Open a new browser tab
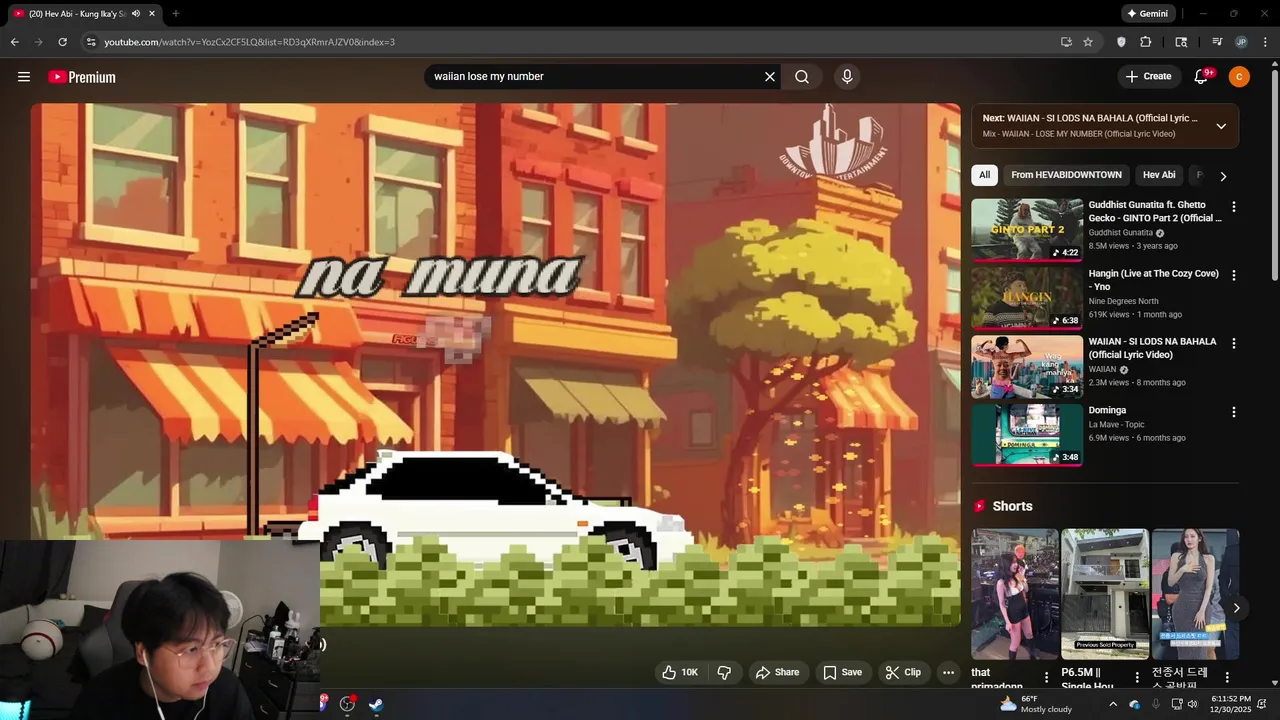The width and height of the screenshot is (1280, 720). [x=176, y=14]
